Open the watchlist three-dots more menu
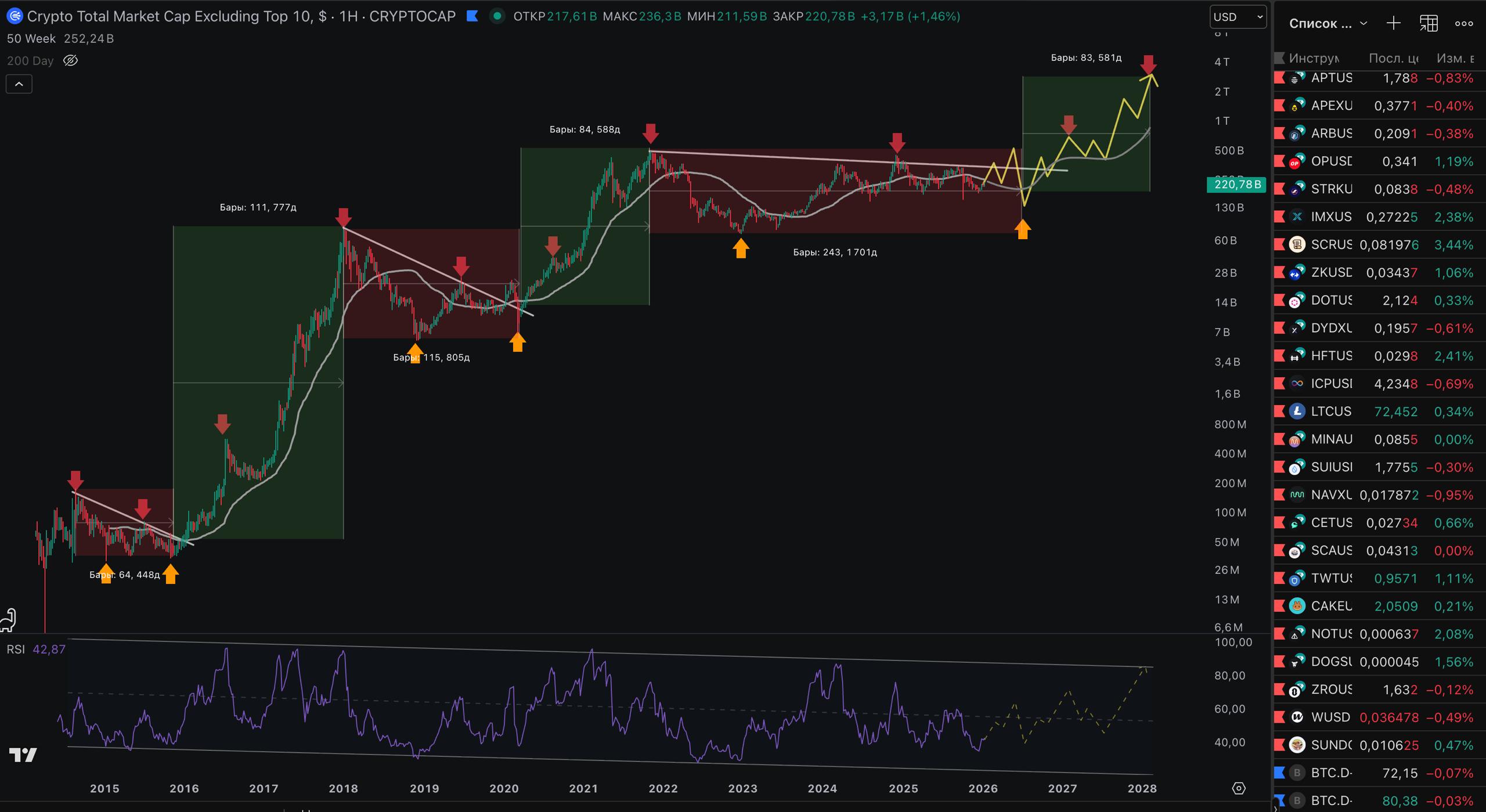Viewport: 1486px width, 812px height. (x=1464, y=23)
